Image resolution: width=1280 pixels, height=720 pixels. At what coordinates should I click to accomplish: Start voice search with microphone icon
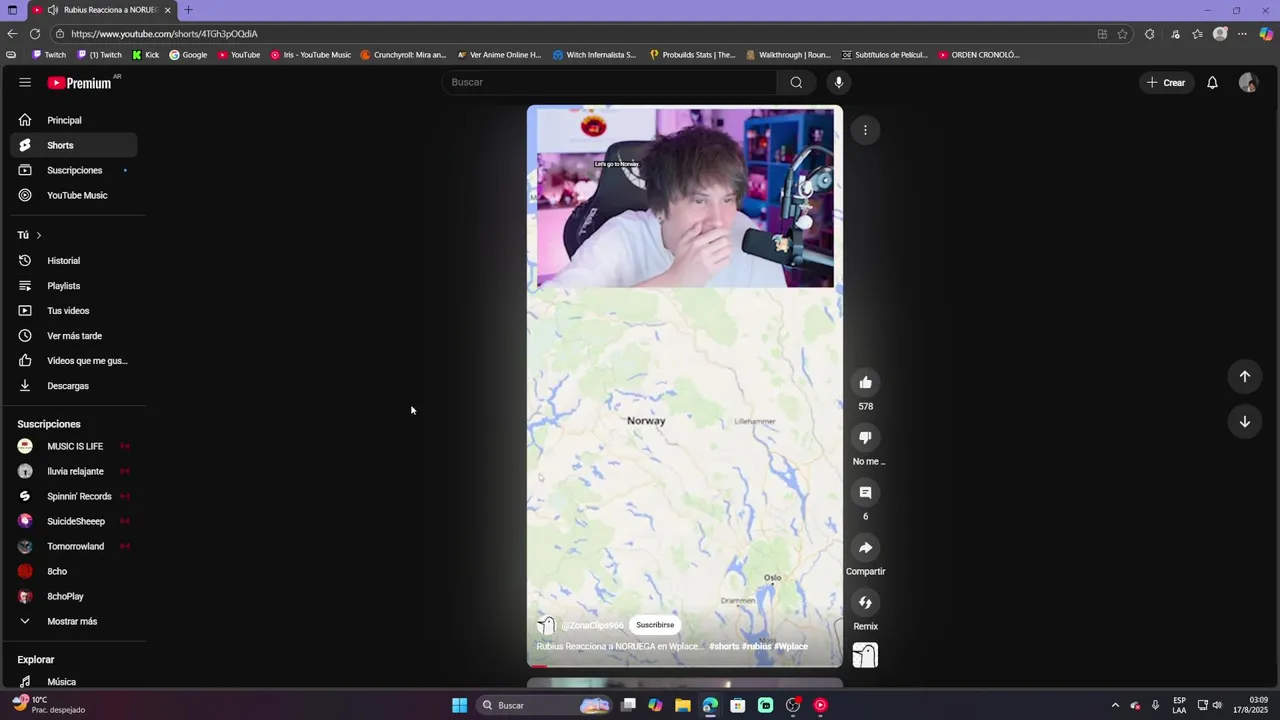838,82
